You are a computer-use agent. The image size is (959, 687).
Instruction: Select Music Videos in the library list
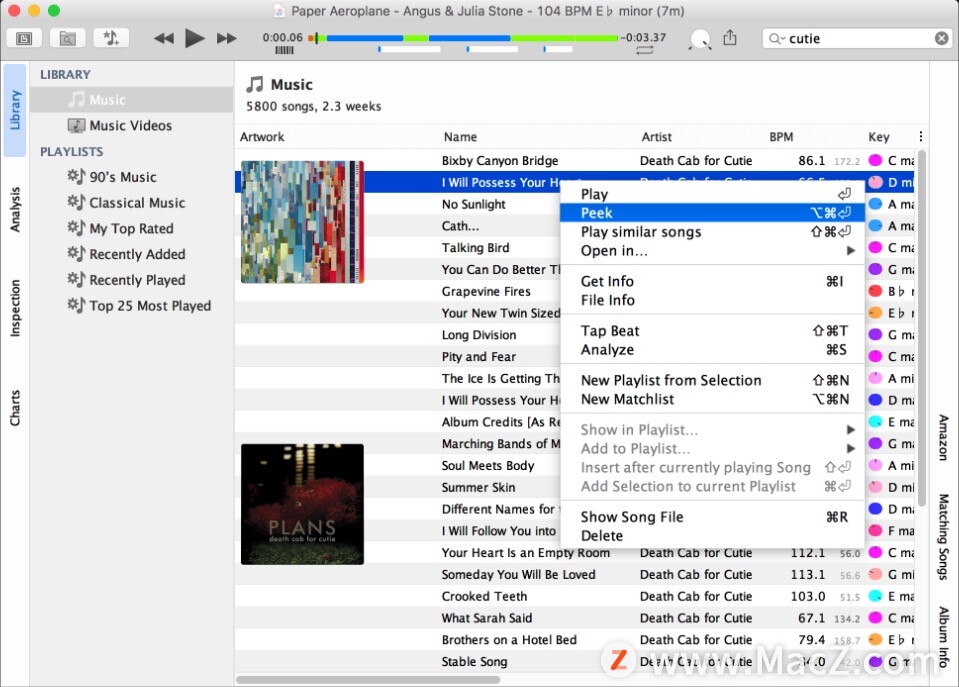[x=131, y=125]
